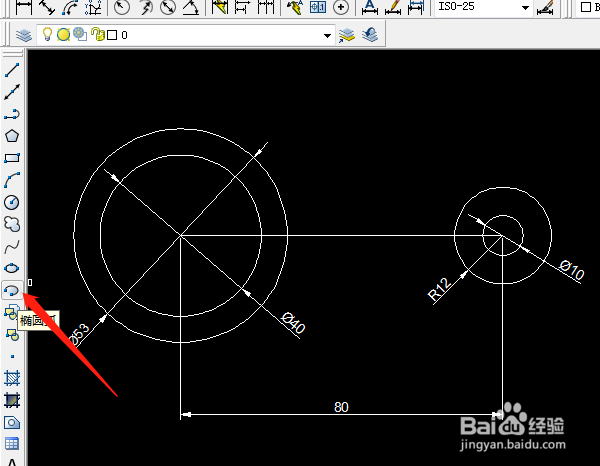The image size is (600, 466).
Task: Click the Quick Leader tool
Action: click(x=295, y=7)
